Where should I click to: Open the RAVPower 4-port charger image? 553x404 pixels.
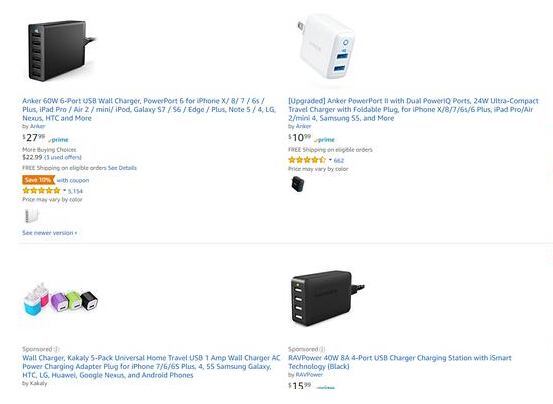(327, 298)
